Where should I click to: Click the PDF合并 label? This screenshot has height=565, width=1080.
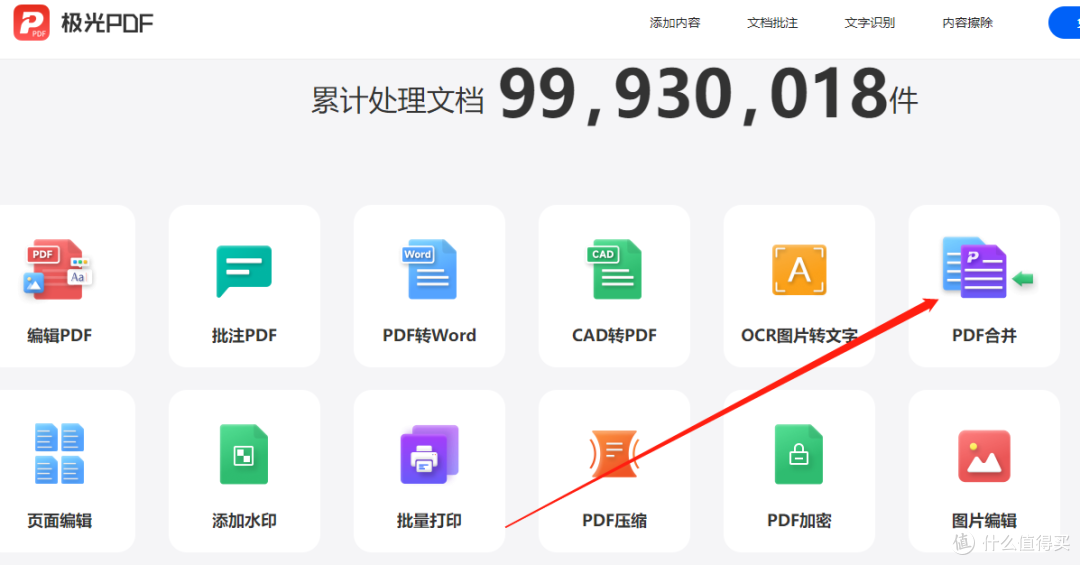(984, 336)
